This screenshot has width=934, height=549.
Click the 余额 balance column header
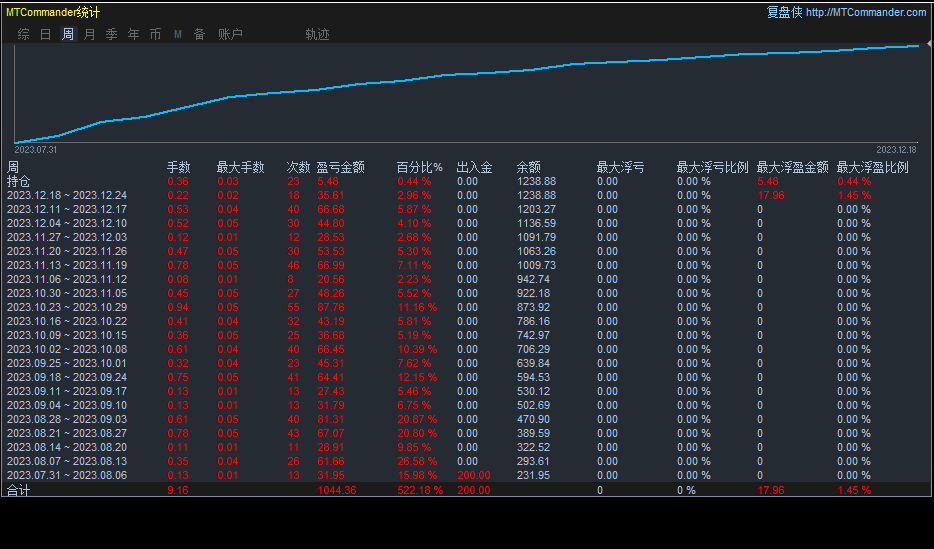click(528, 167)
